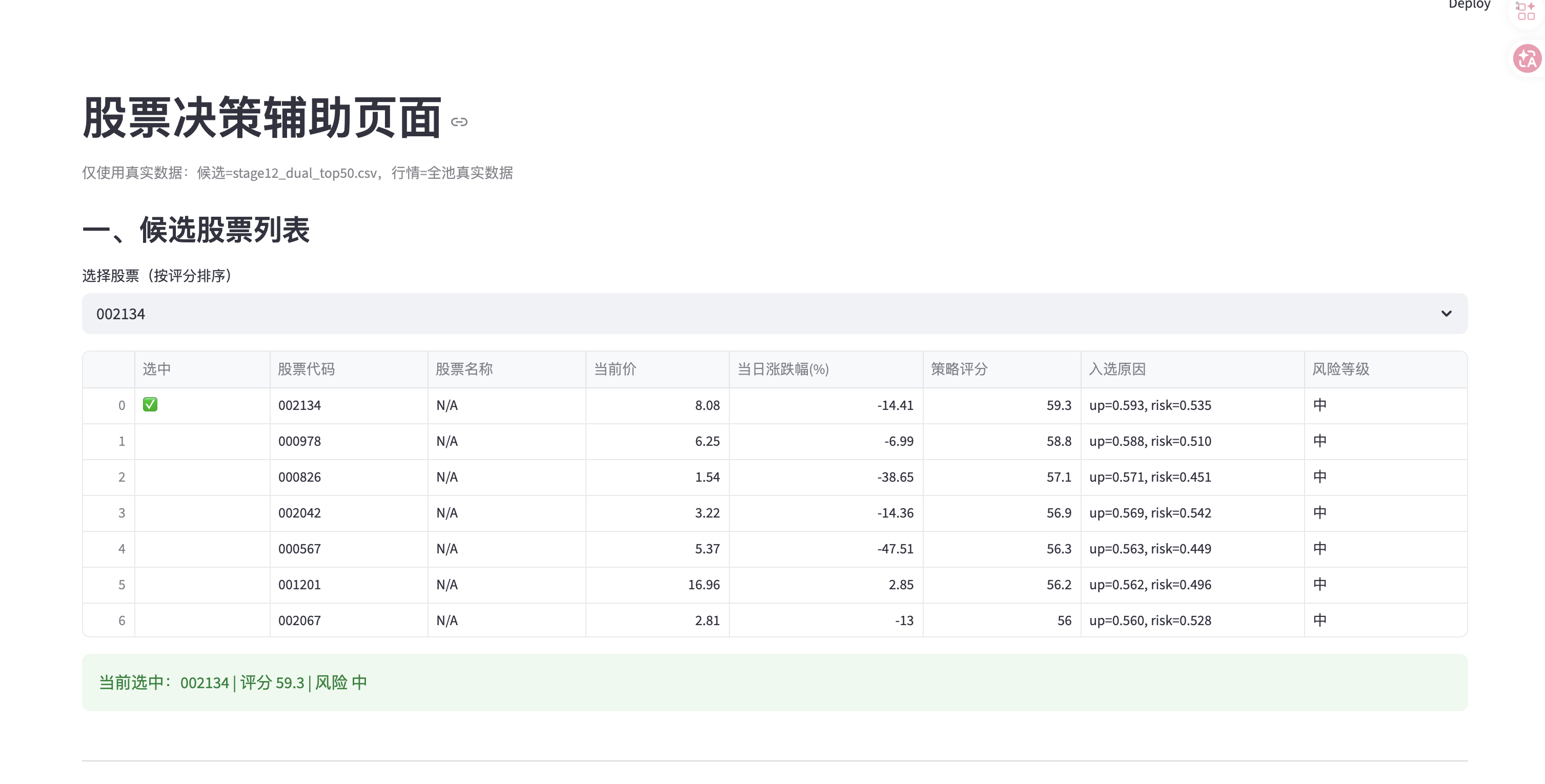Select stock code cell 002042
Viewport: 1545px width, 784px height.
(x=300, y=513)
